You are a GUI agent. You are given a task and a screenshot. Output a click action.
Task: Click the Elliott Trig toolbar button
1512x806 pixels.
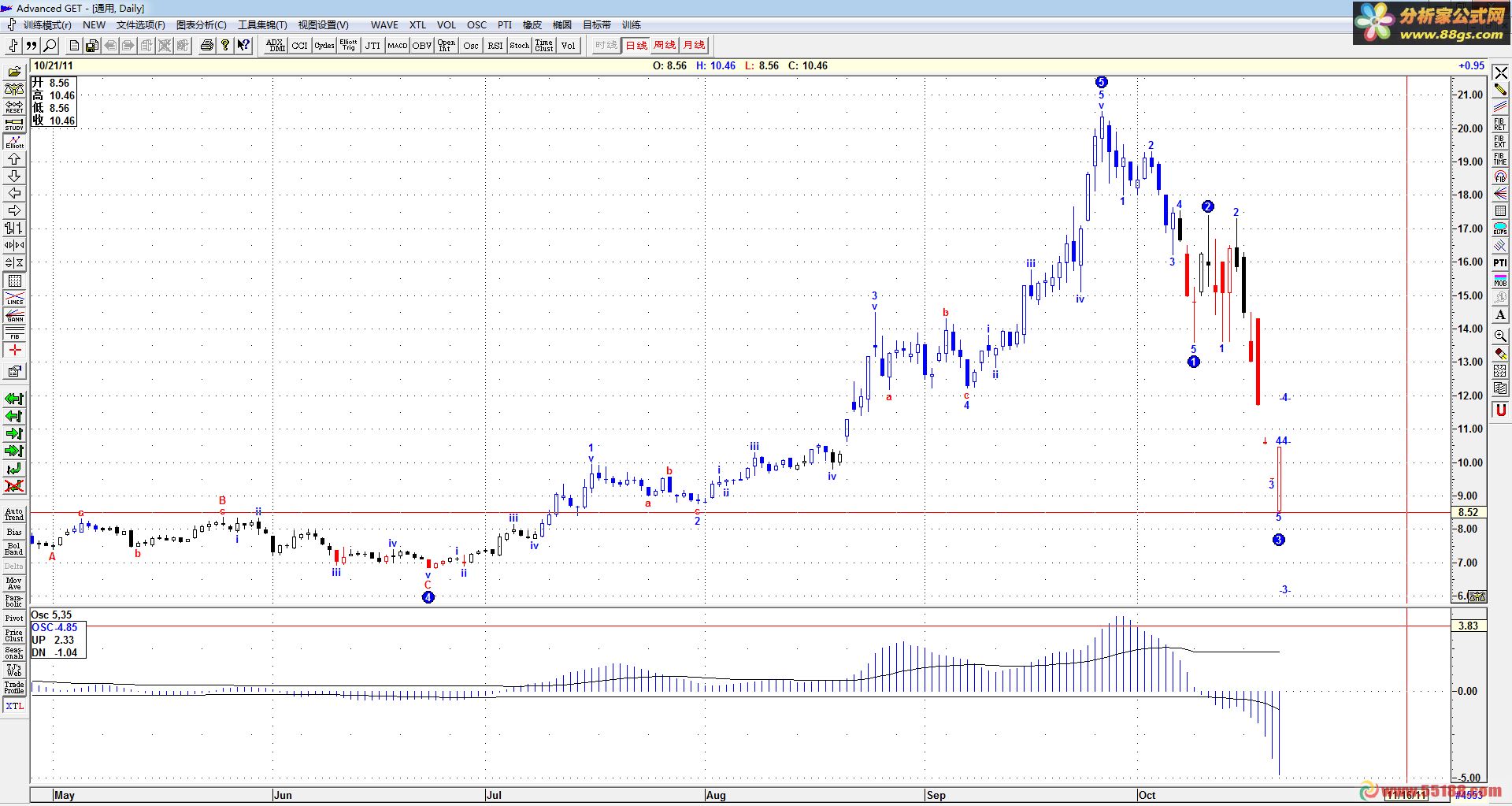pos(348,46)
